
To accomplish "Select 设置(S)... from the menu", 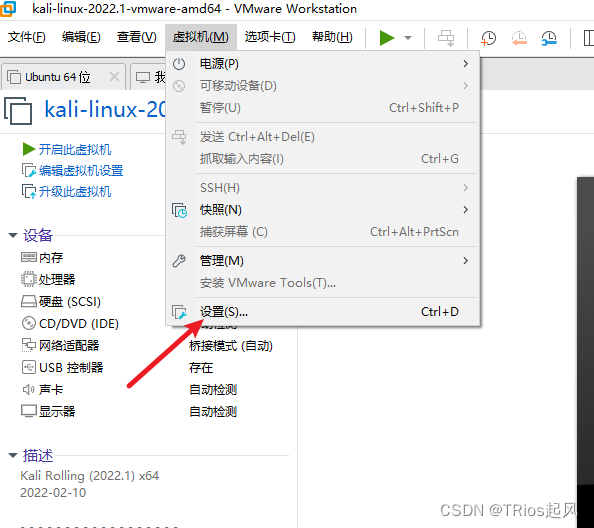I will click(x=323, y=312).
